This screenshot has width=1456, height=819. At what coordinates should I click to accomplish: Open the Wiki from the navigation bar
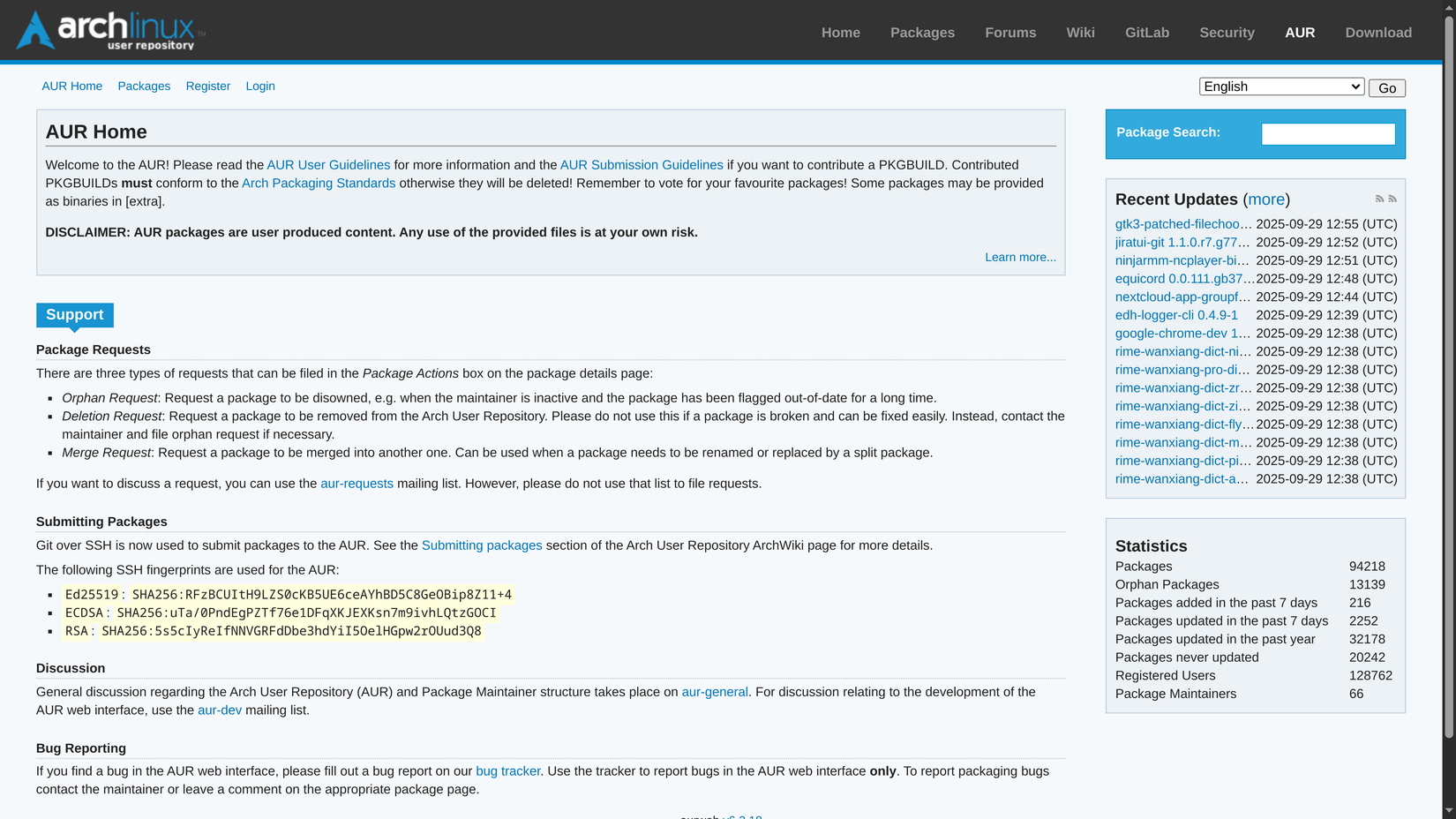point(1080,33)
